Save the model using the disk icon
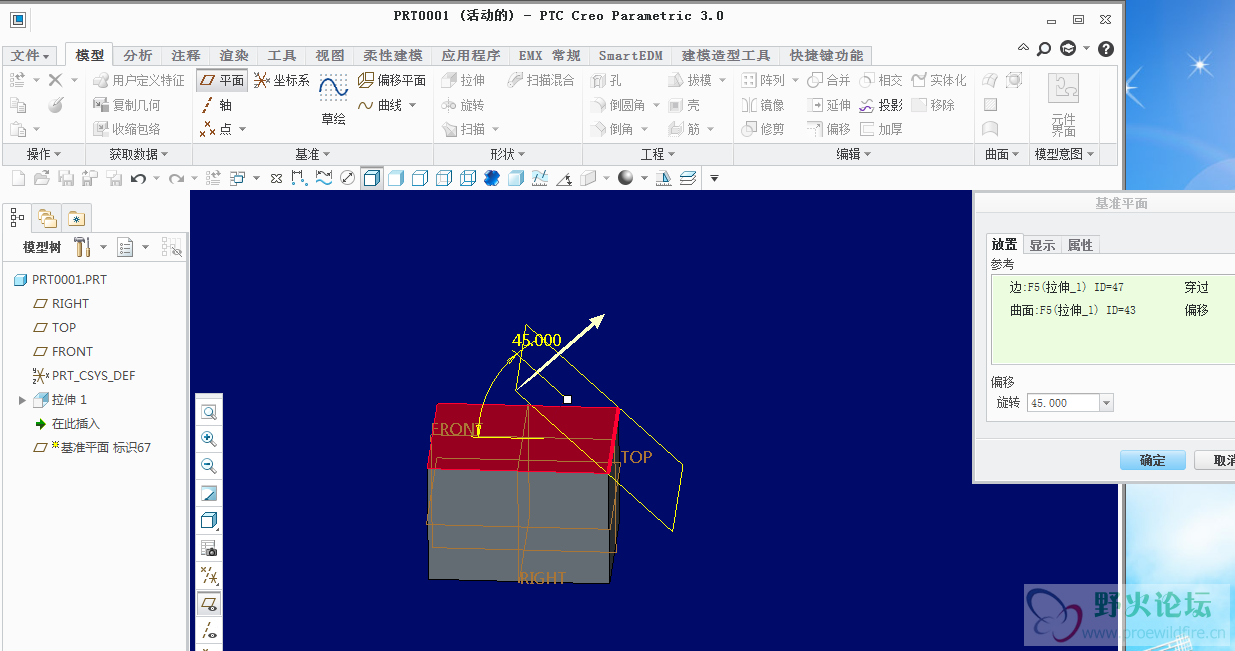This screenshot has height=651, width=1235. 65,178
